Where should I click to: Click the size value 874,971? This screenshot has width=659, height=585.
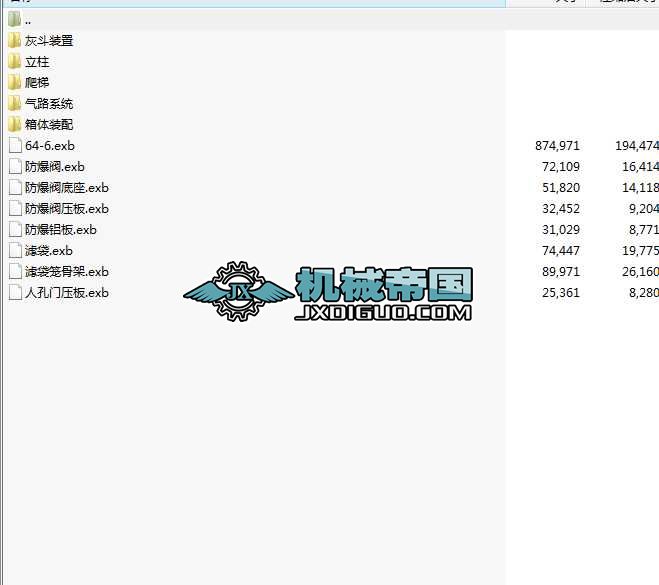(557, 146)
